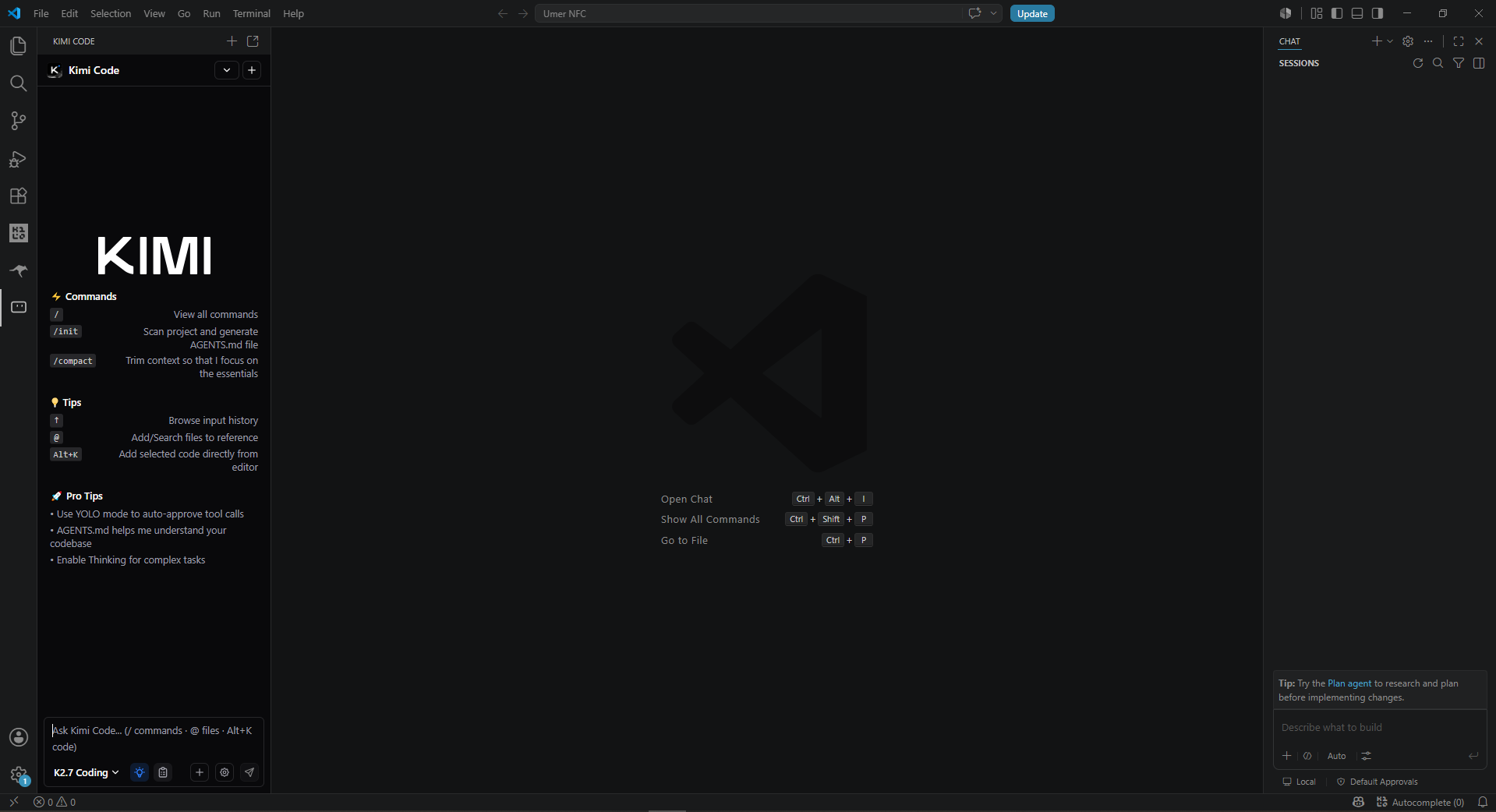Image resolution: width=1496 pixels, height=812 pixels.
Task: Open the Kimi Code activity bar icon
Action: [19, 308]
